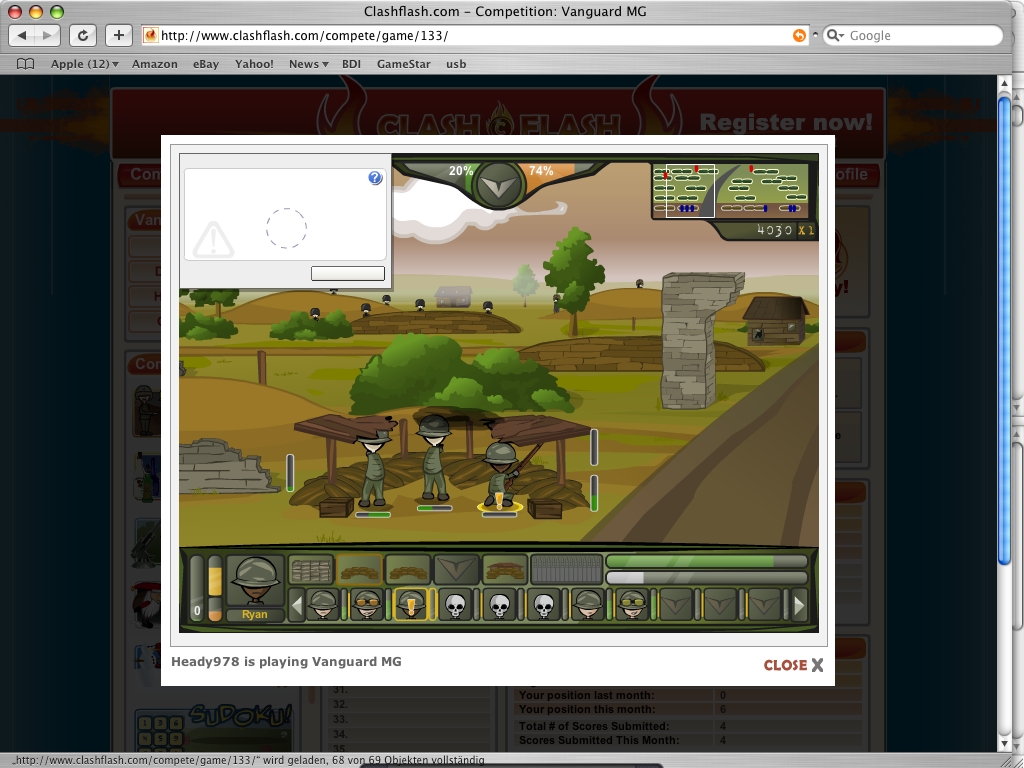
Task: Open the usb bookmark
Action: [x=456, y=64]
